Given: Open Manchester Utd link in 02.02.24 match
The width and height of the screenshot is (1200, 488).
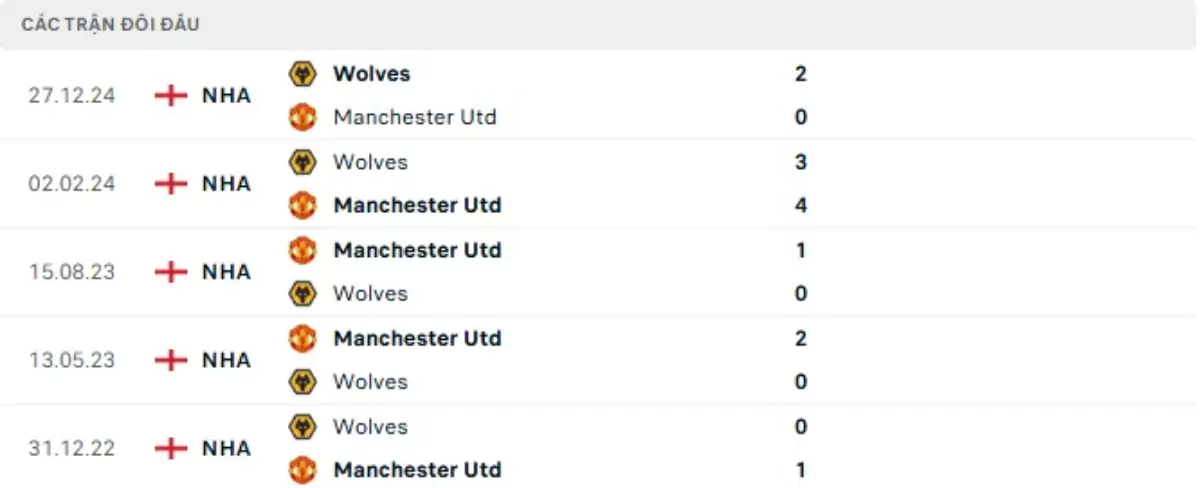Looking at the screenshot, I should tap(417, 206).
